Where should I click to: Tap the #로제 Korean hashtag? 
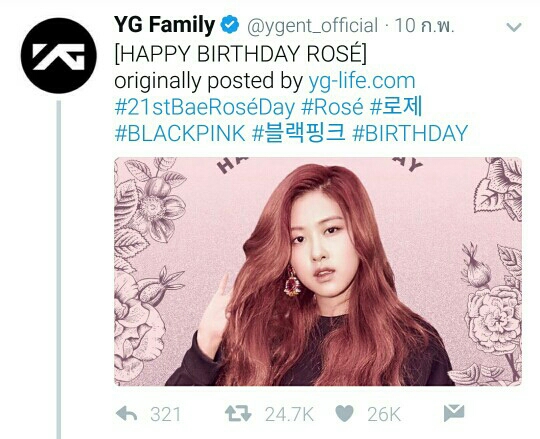pyautogui.click(x=396, y=107)
